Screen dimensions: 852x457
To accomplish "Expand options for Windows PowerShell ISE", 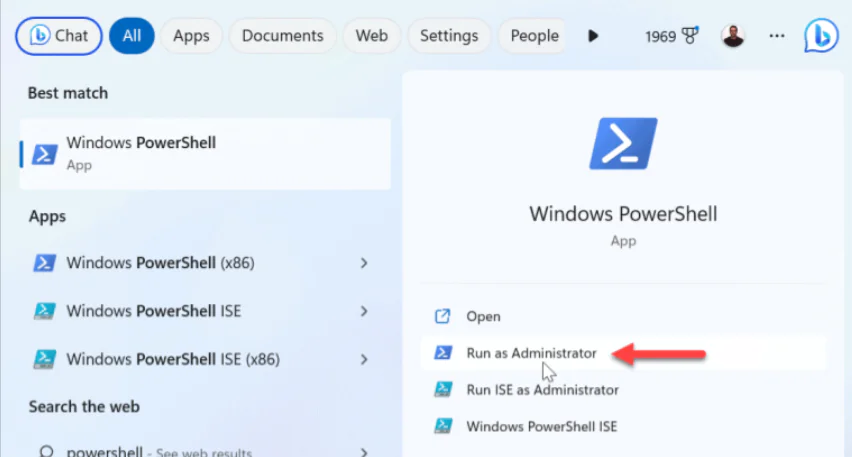I will point(364,311).
